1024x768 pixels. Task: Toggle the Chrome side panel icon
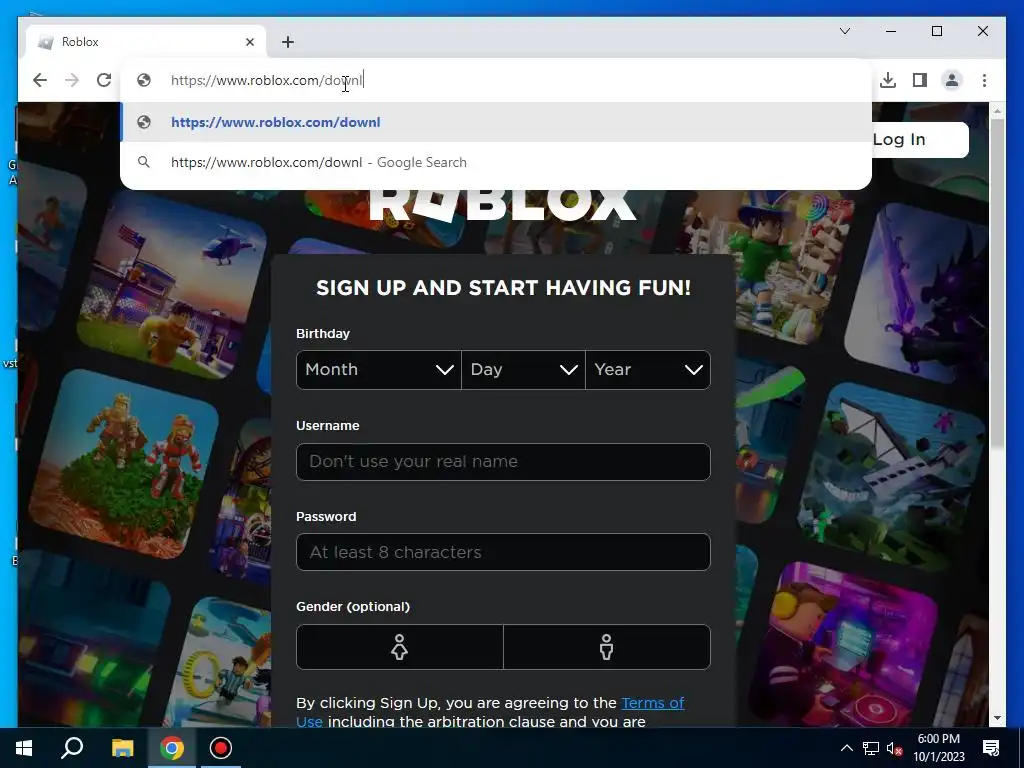[x=920, y=80]
